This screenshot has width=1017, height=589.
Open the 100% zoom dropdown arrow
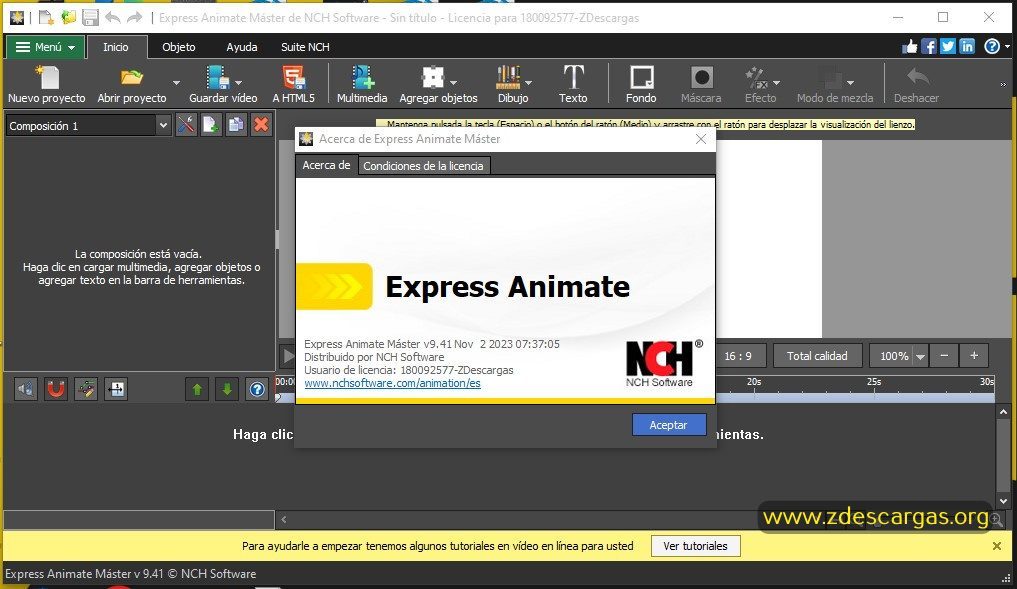click(920, 356)
